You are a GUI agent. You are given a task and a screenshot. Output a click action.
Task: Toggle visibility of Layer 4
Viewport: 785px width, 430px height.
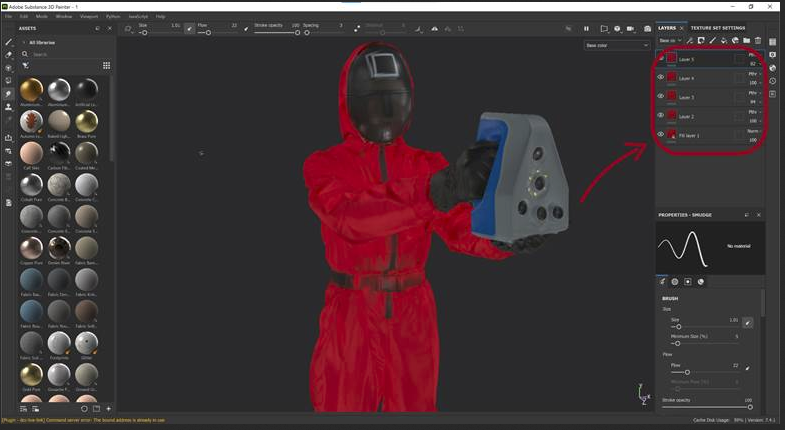[661, 77]
